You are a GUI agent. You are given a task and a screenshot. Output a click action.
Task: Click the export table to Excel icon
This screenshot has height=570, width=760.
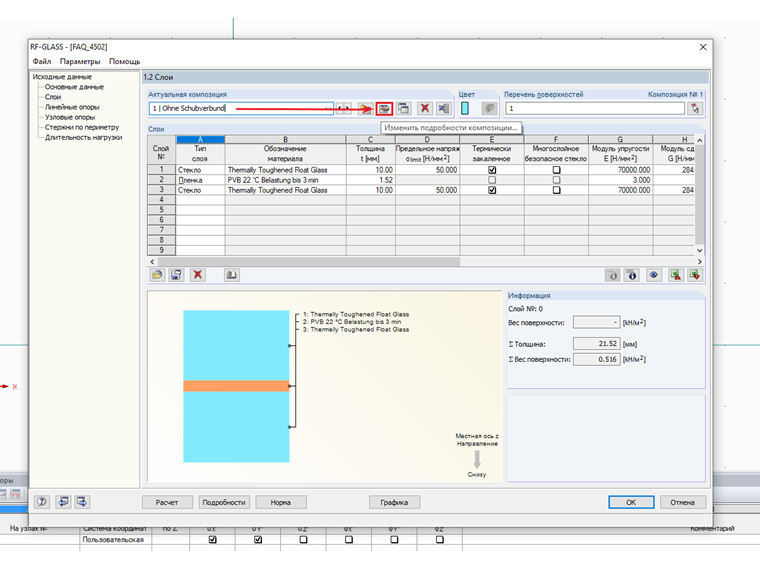tap(675, 275)
